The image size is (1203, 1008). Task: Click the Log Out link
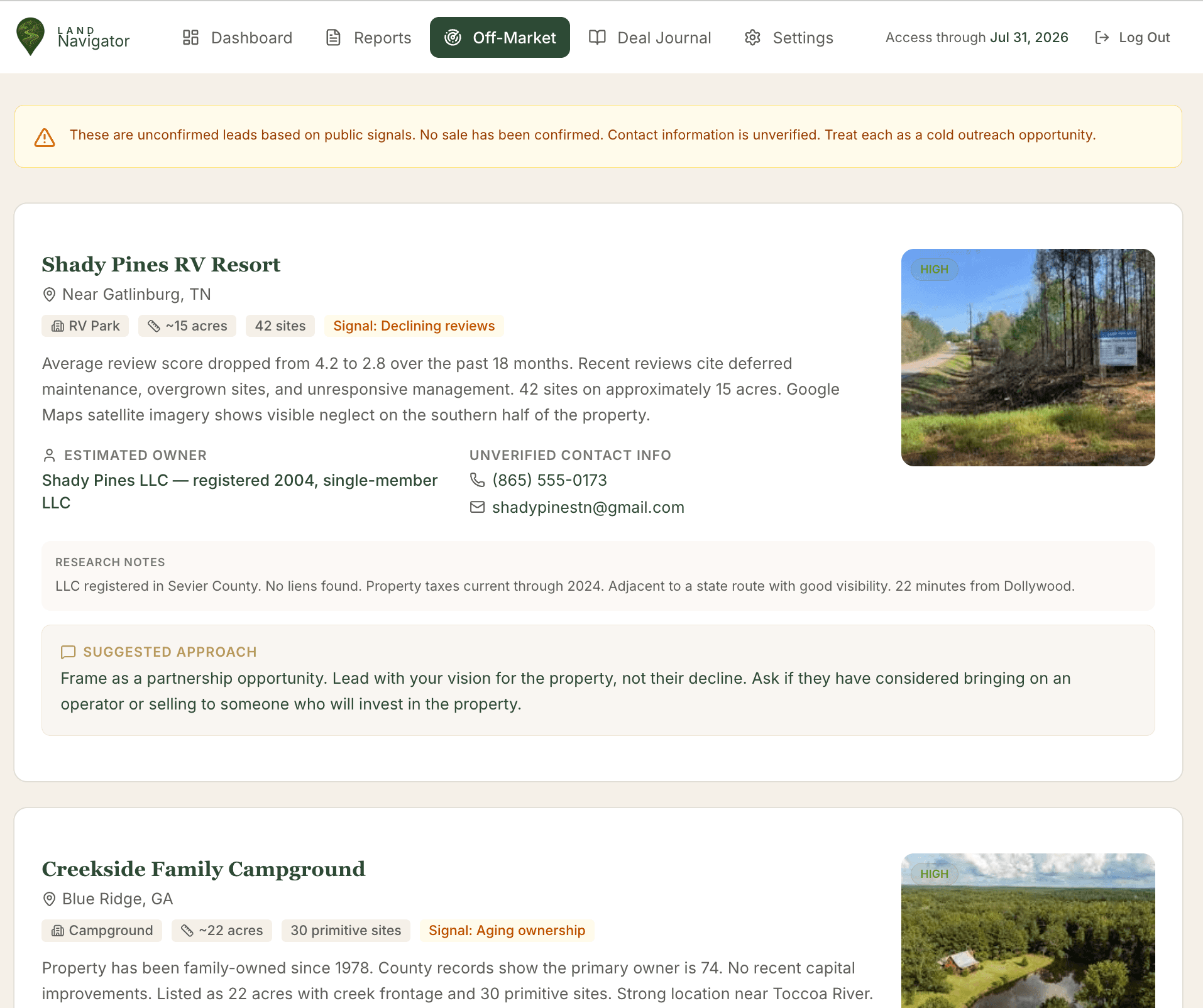[1133, 38]
